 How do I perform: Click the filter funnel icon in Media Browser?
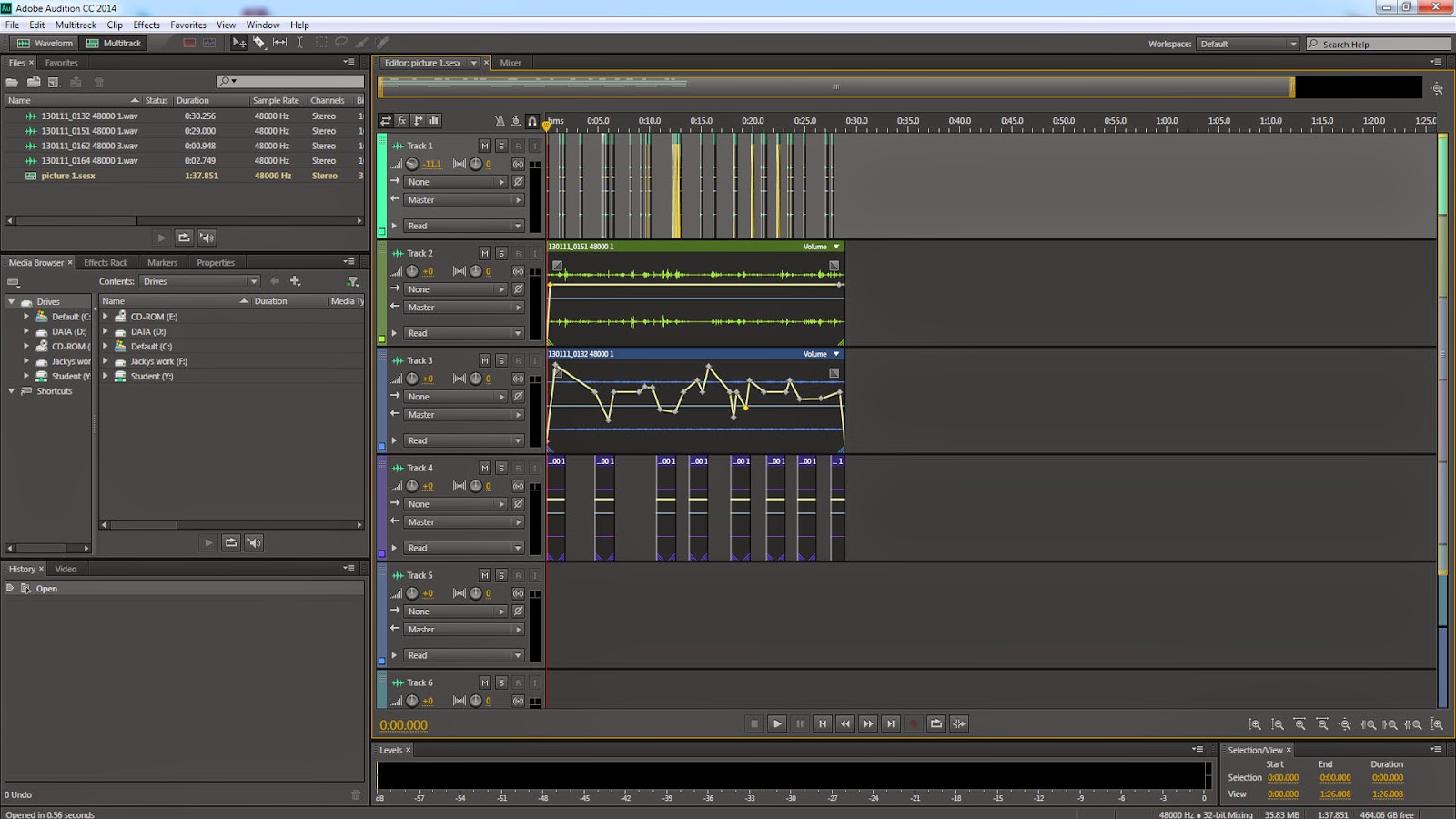(x=353, y=282)
